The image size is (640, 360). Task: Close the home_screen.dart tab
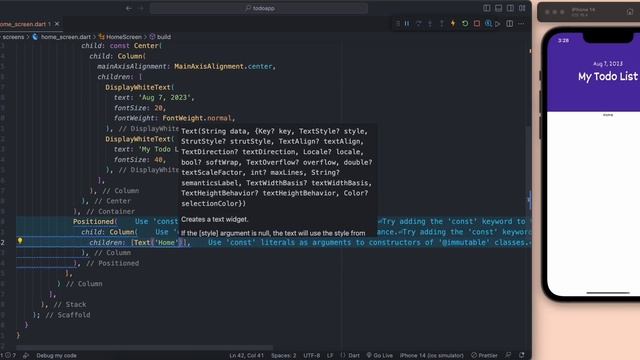[x=57, y=24]
